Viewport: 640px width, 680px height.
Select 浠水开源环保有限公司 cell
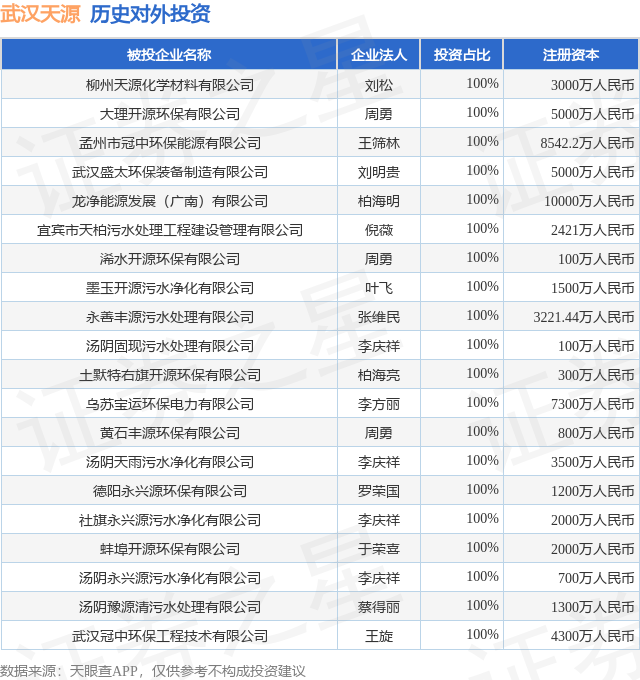[x=170, y=259]
